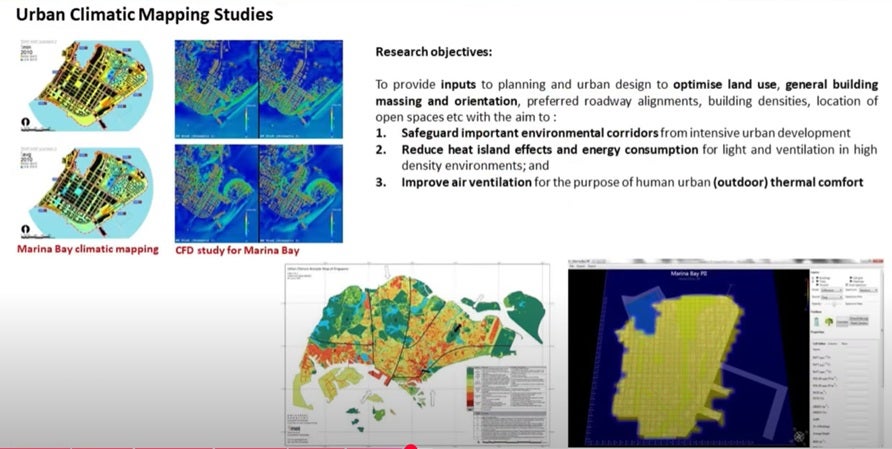Click the 'Marina Bay PII' title in 3D view
The width and height of the screenshot is (892, 449).
(688, 274)
